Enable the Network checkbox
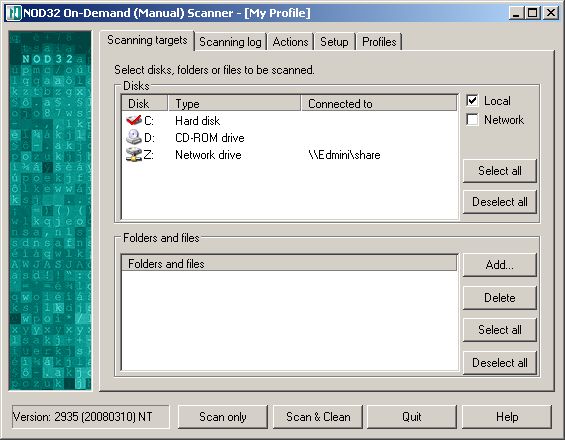The height and width of the screenshot is (440, 565). point(472,119)
